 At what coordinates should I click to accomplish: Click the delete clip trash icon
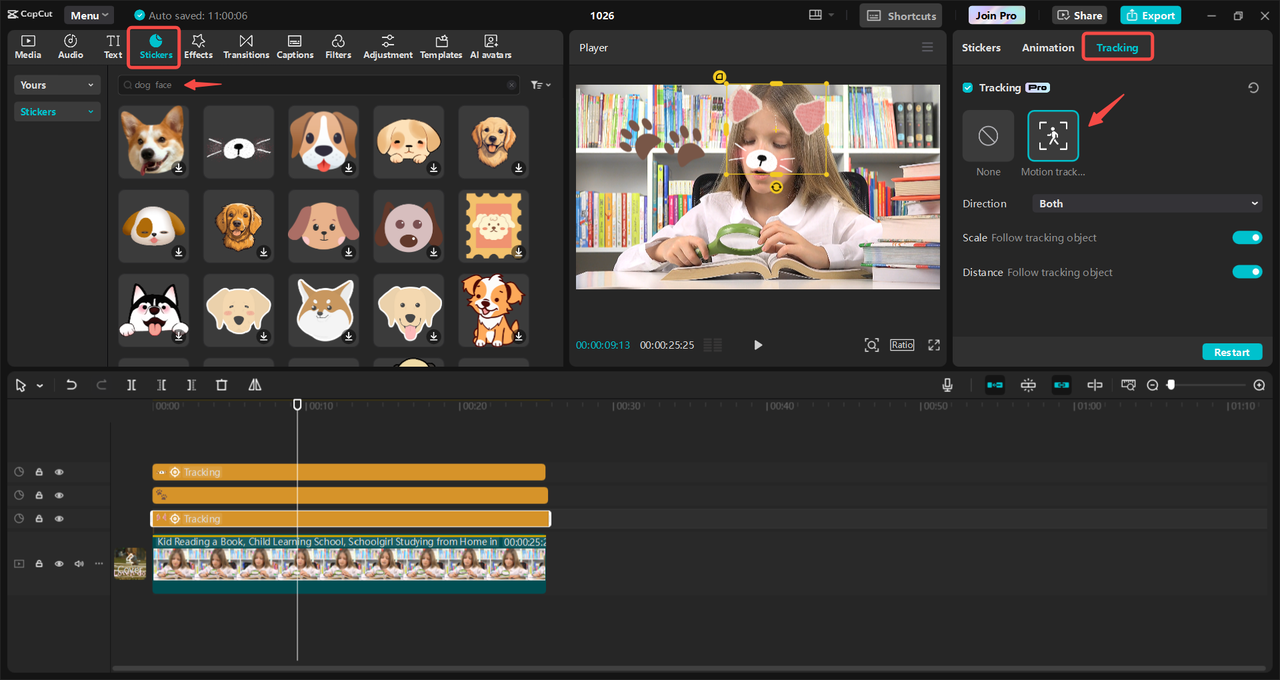tap(222, 385)
